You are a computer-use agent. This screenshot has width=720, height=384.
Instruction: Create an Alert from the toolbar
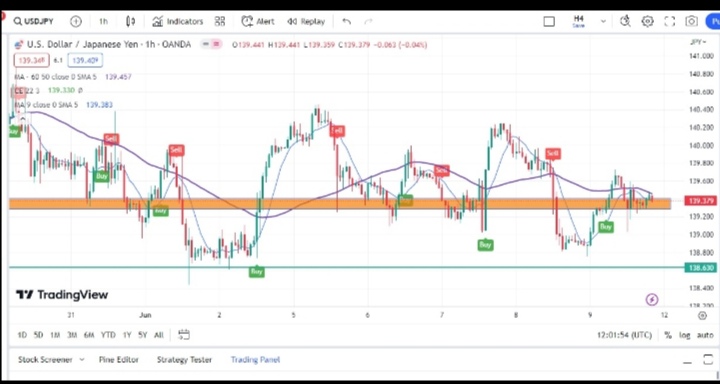[258, 21]
